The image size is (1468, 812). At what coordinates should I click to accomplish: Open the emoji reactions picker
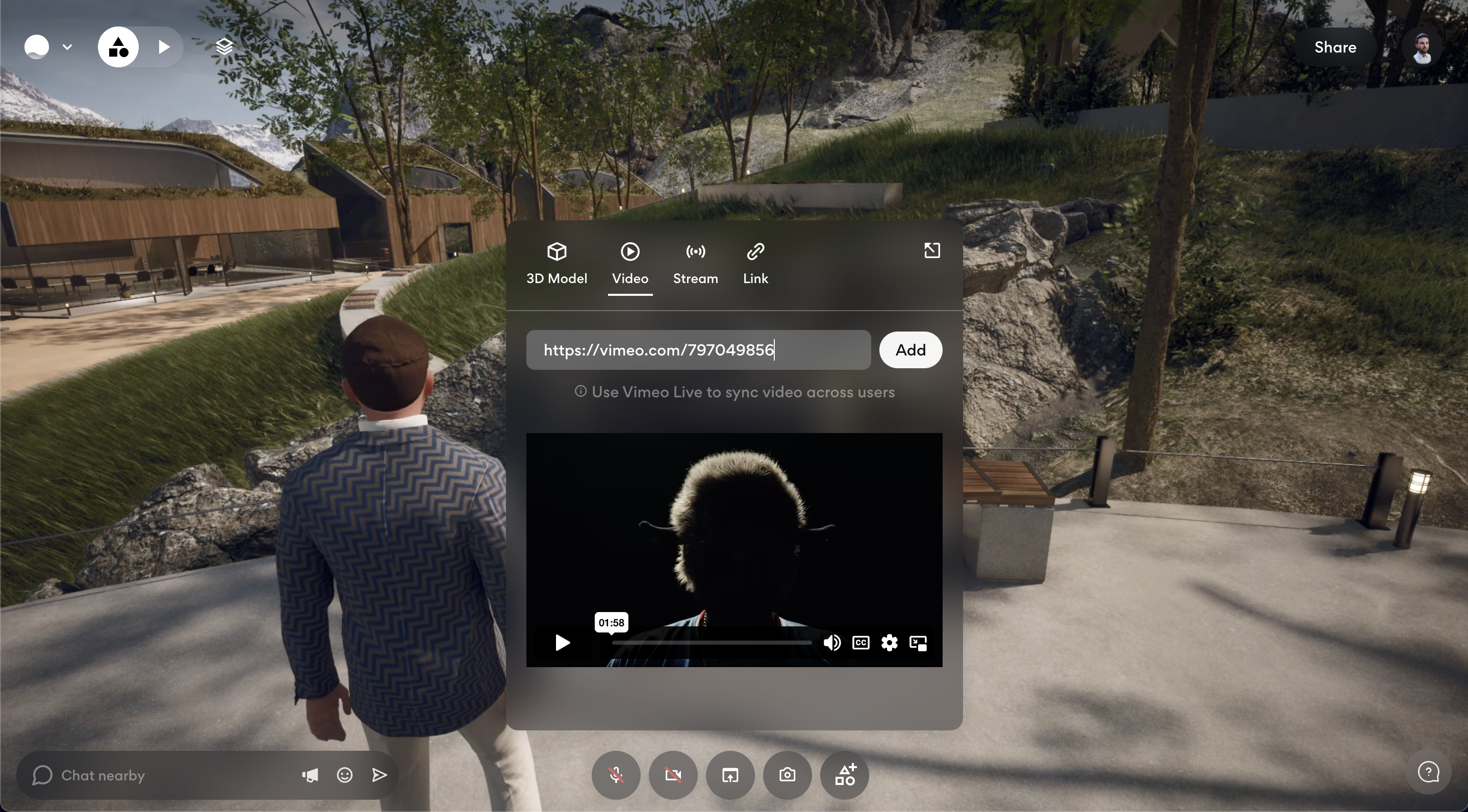344,775
